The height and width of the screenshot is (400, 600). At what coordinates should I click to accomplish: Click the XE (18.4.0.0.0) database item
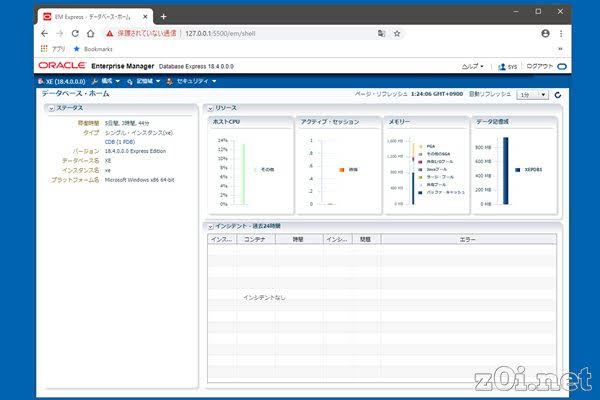click(x=62, y=81)
